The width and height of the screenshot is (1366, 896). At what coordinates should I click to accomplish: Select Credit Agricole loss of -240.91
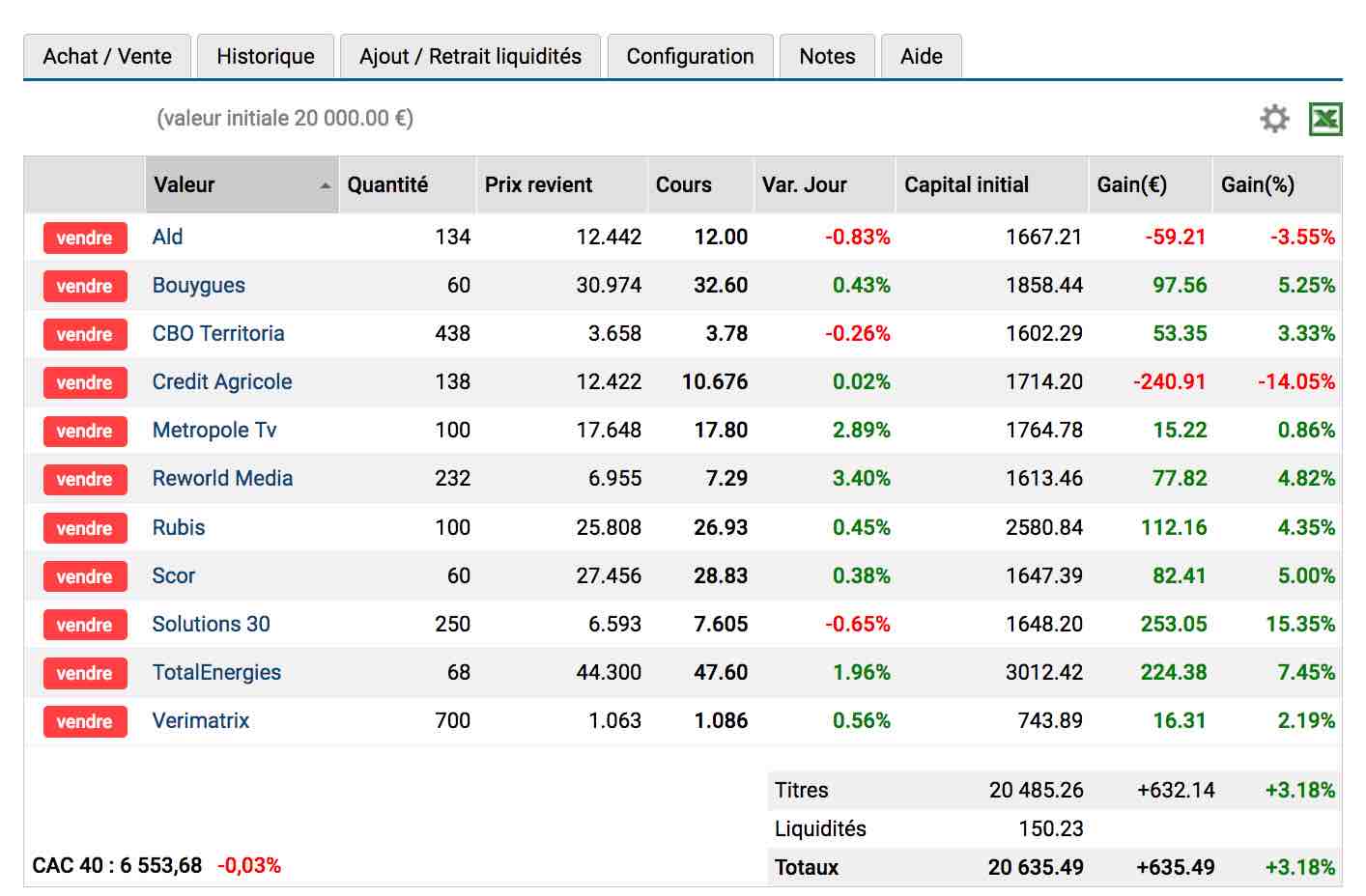click(x=1169, y=381)
